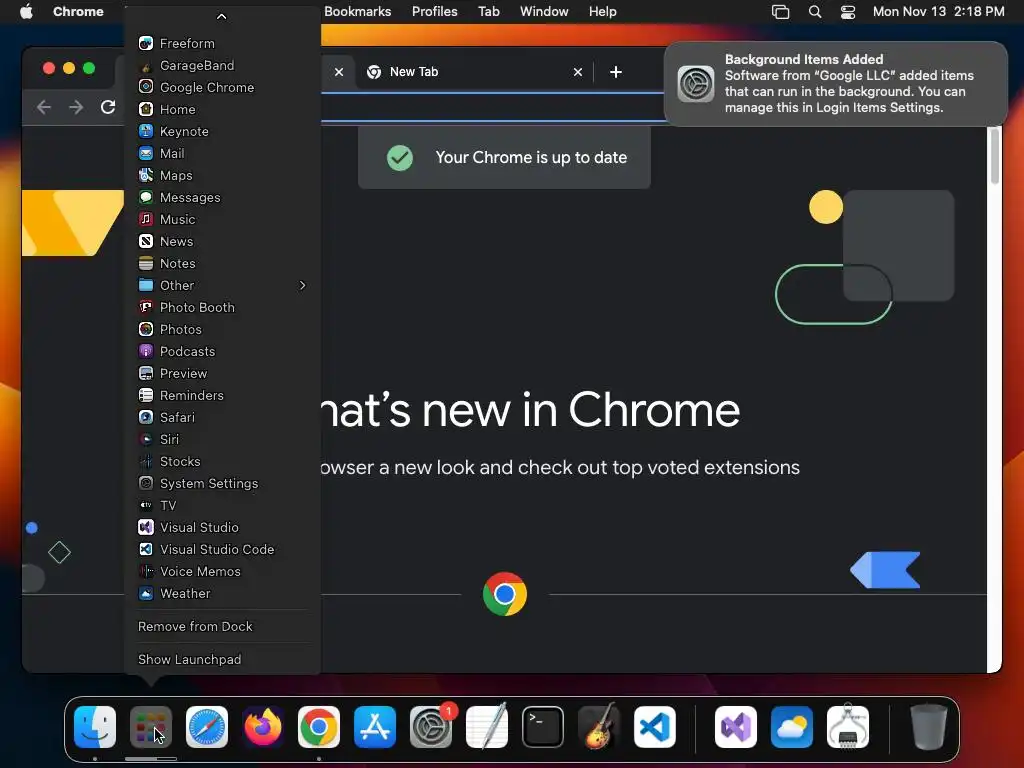Open Notes from the app list
Image resolution: width=1024 pixels, height=768 pixels.
point(222,263)
